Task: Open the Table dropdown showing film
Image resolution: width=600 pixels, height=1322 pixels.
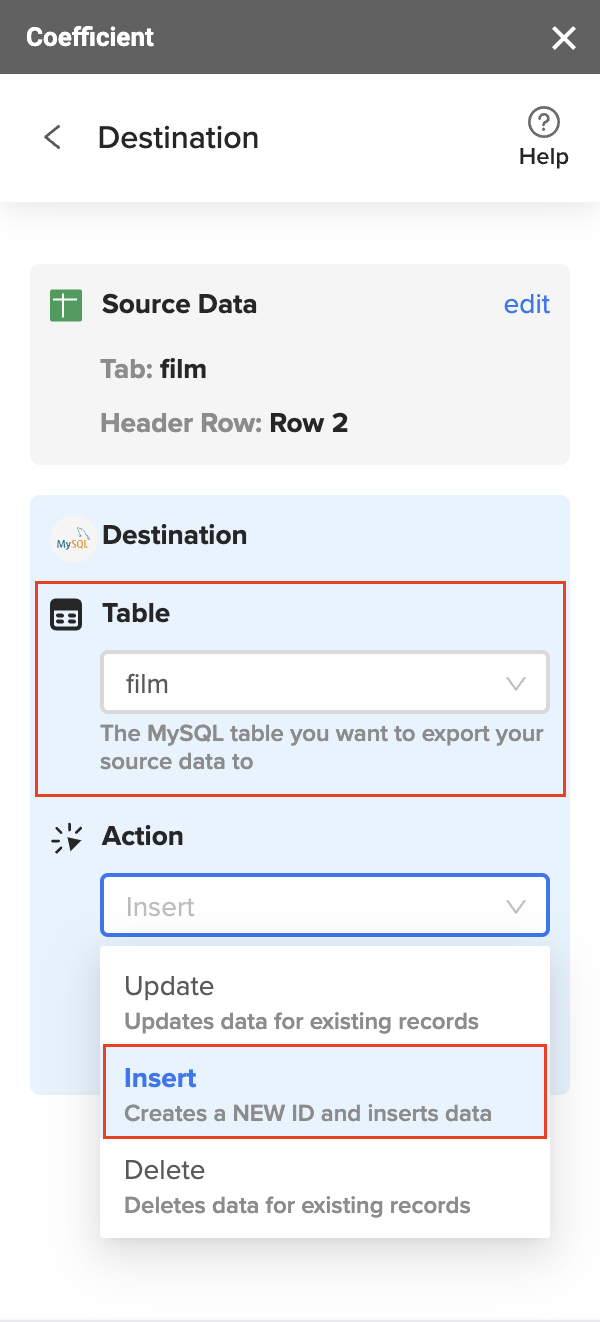Action: [x=324, y=682]
